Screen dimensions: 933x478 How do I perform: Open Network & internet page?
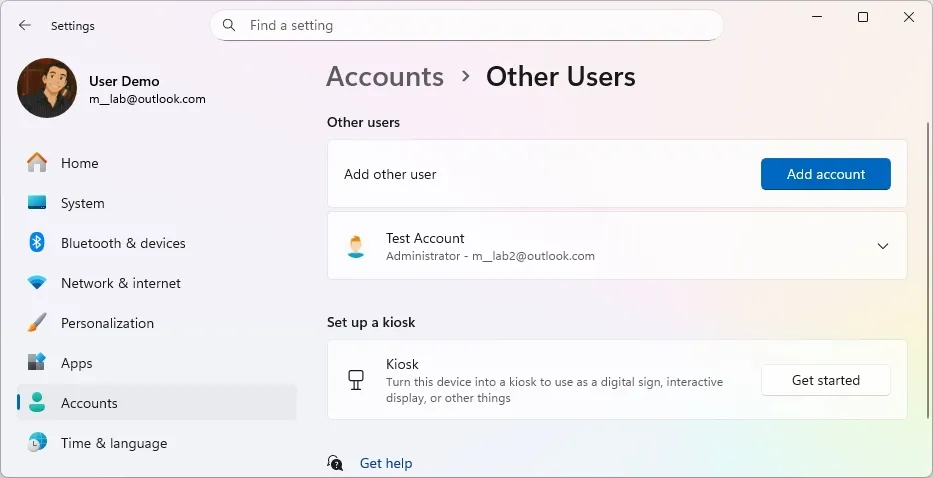pos(156,283)
